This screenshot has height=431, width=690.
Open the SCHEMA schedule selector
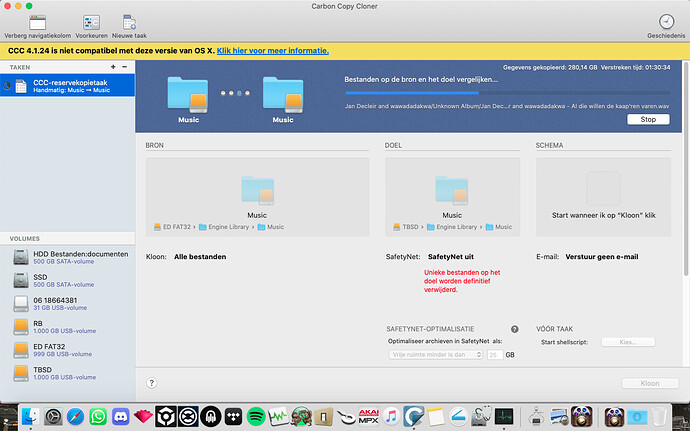(603, 197)
